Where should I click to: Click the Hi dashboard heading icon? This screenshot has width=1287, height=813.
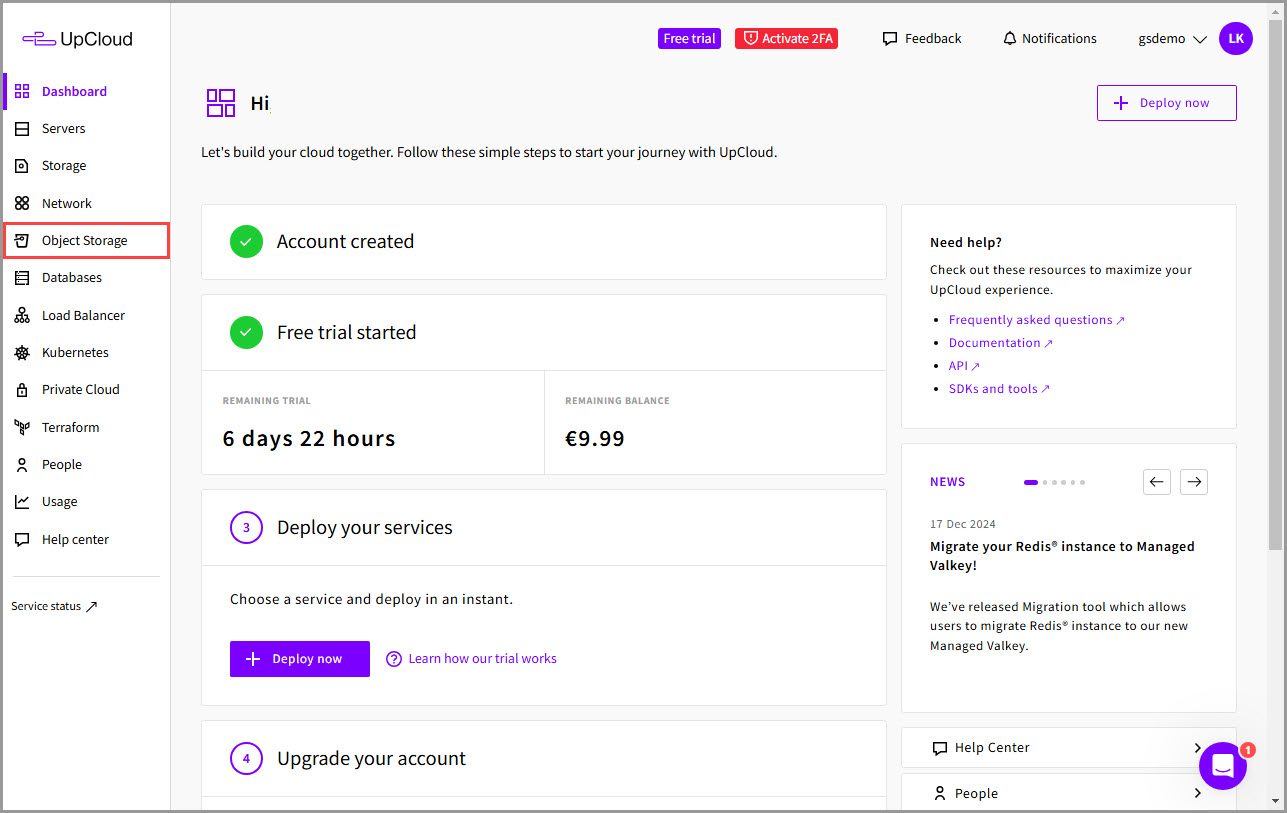click(x=221, y=103)
